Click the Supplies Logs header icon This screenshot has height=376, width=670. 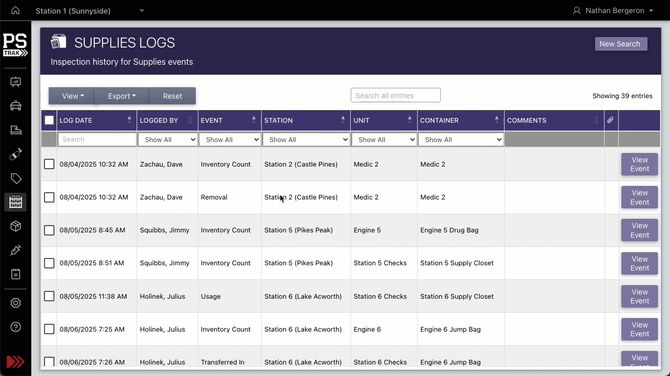[x=59, y=42]
